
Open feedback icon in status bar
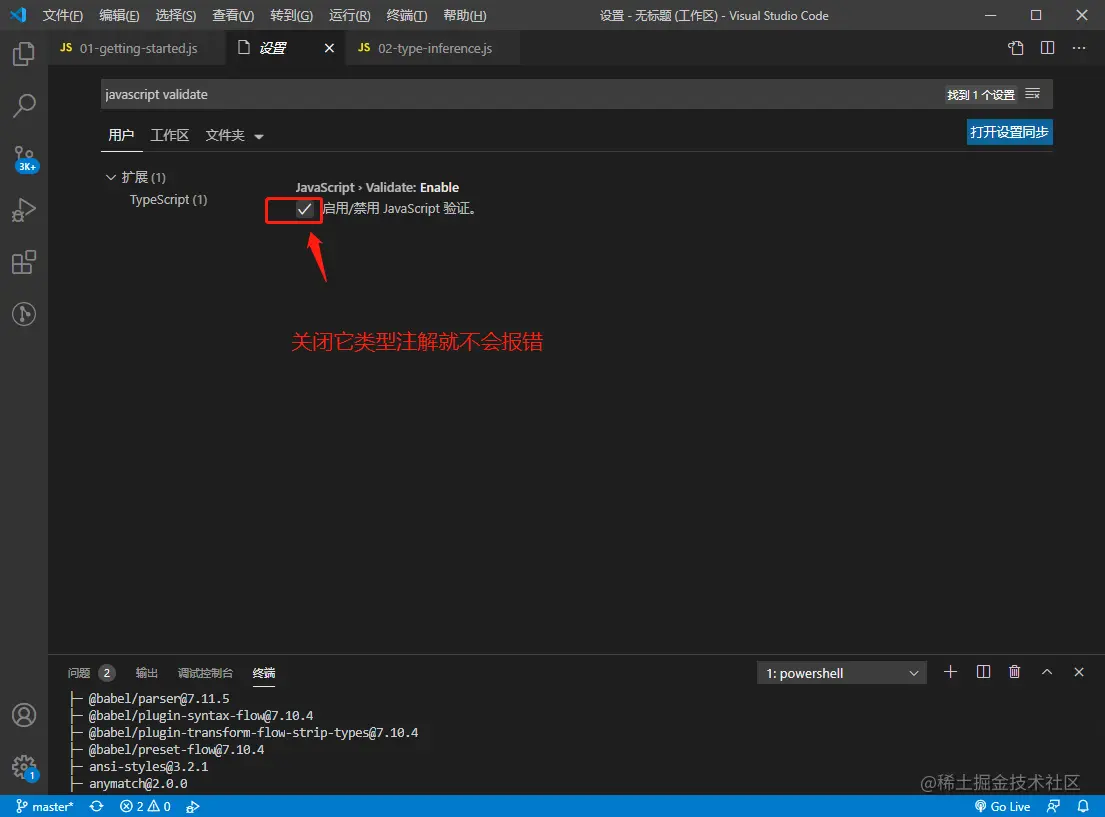click(1053, 806)
